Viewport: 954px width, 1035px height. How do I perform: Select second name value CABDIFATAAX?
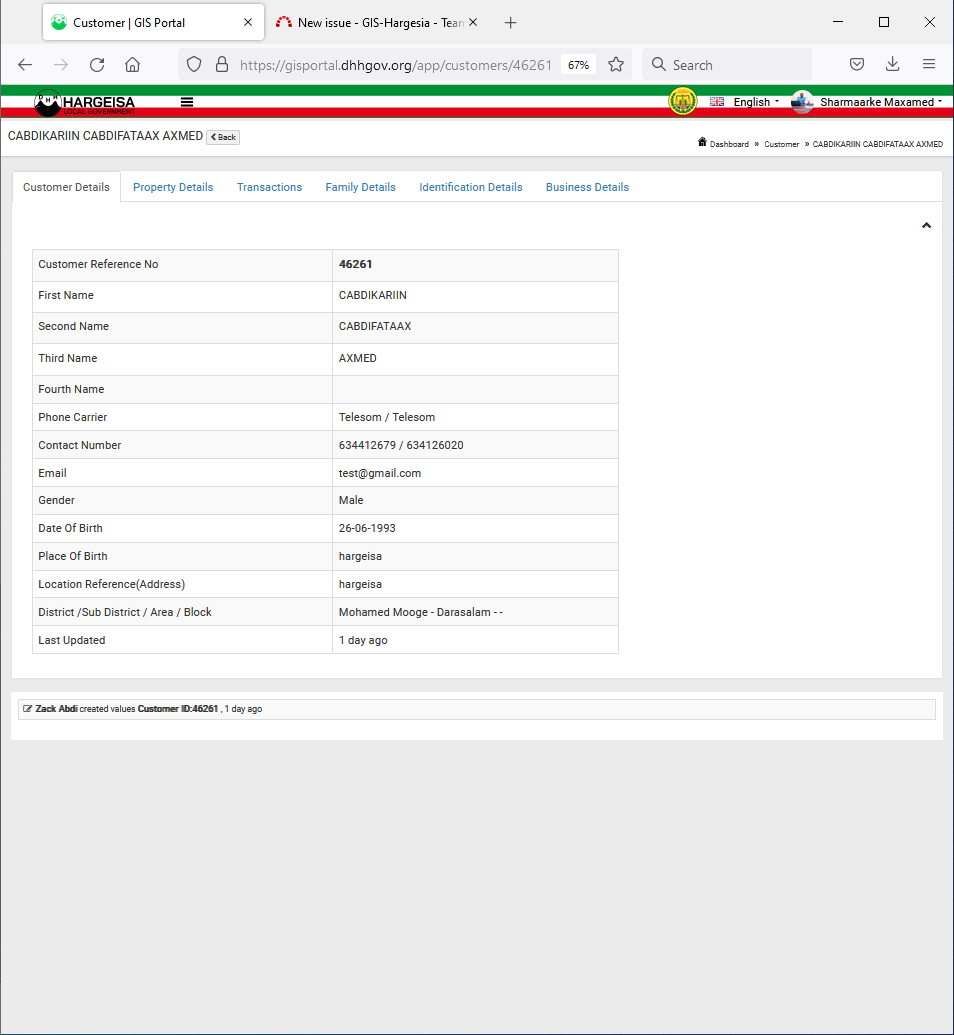[375, 326]
